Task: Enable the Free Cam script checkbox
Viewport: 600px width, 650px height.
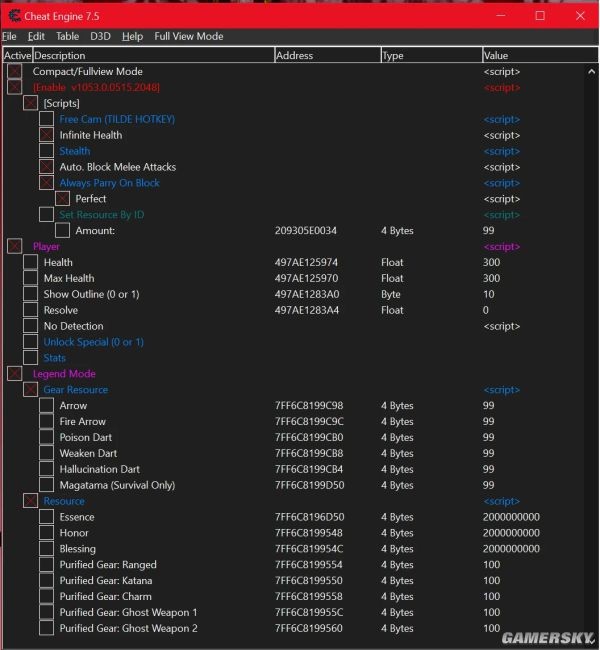Action: (x=46, y=119)
